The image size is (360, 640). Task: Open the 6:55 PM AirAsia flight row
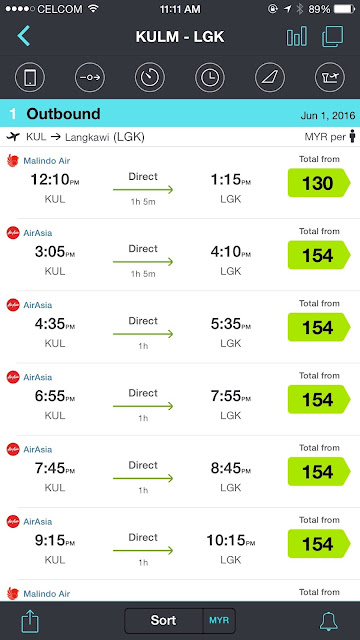pyautogui.click(x=180, y=399)
